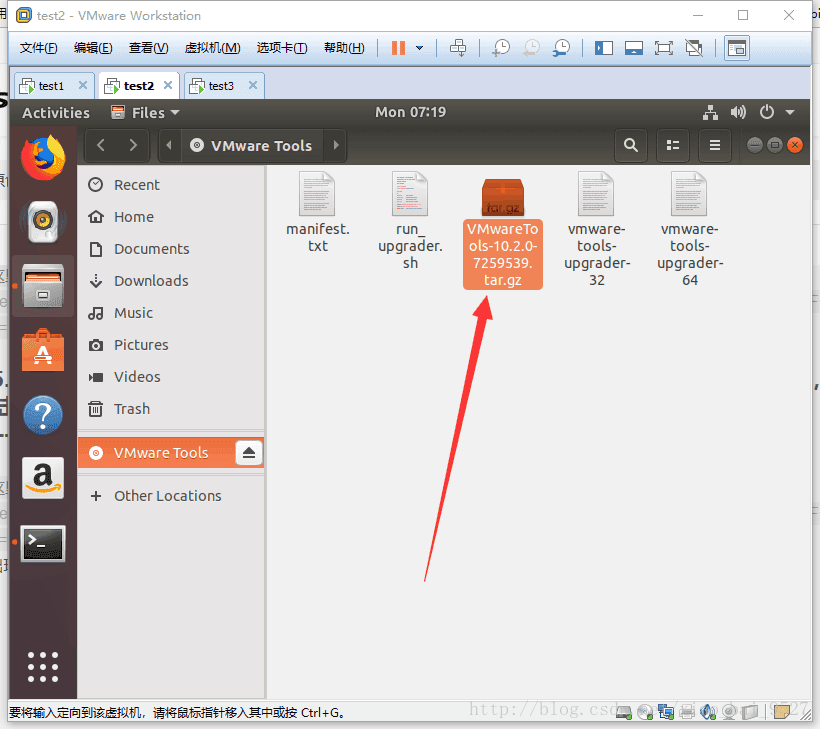Click the Files icon in the dock
The width and height of the screenshot is (820, 729).
(43, 286)
